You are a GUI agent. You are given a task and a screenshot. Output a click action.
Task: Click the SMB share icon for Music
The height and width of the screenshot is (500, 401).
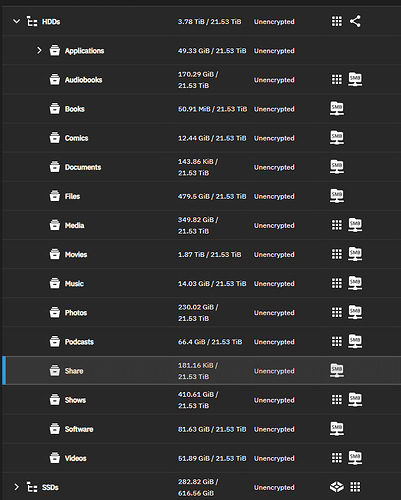(355, 283)
